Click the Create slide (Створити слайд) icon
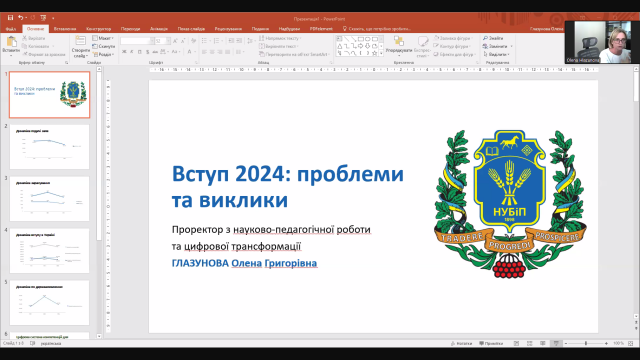Image resolution: width=640 pixels, height=360 pixels. tap(80, 41)
